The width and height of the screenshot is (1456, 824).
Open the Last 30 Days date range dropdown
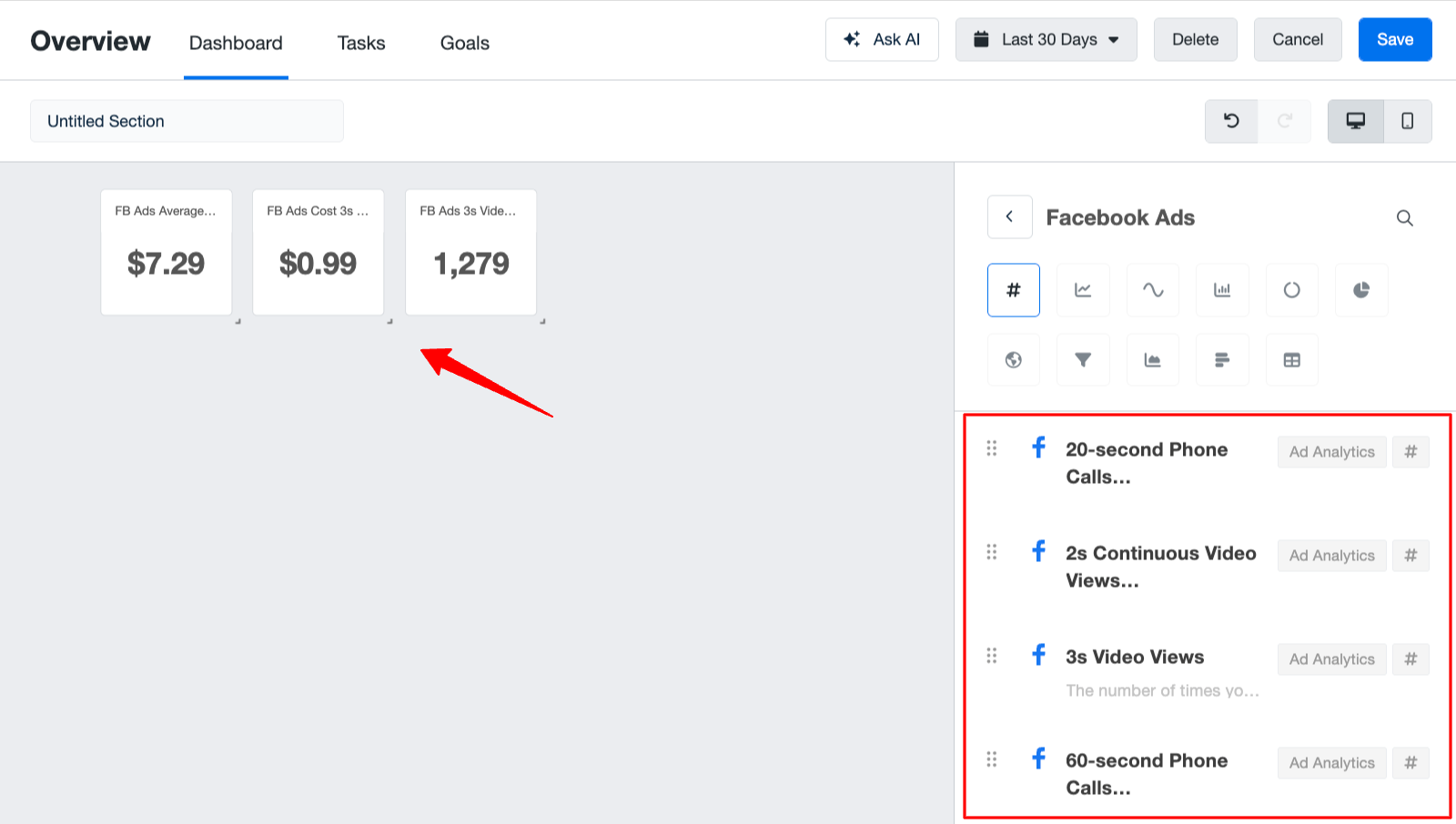tap(1046, 39)
